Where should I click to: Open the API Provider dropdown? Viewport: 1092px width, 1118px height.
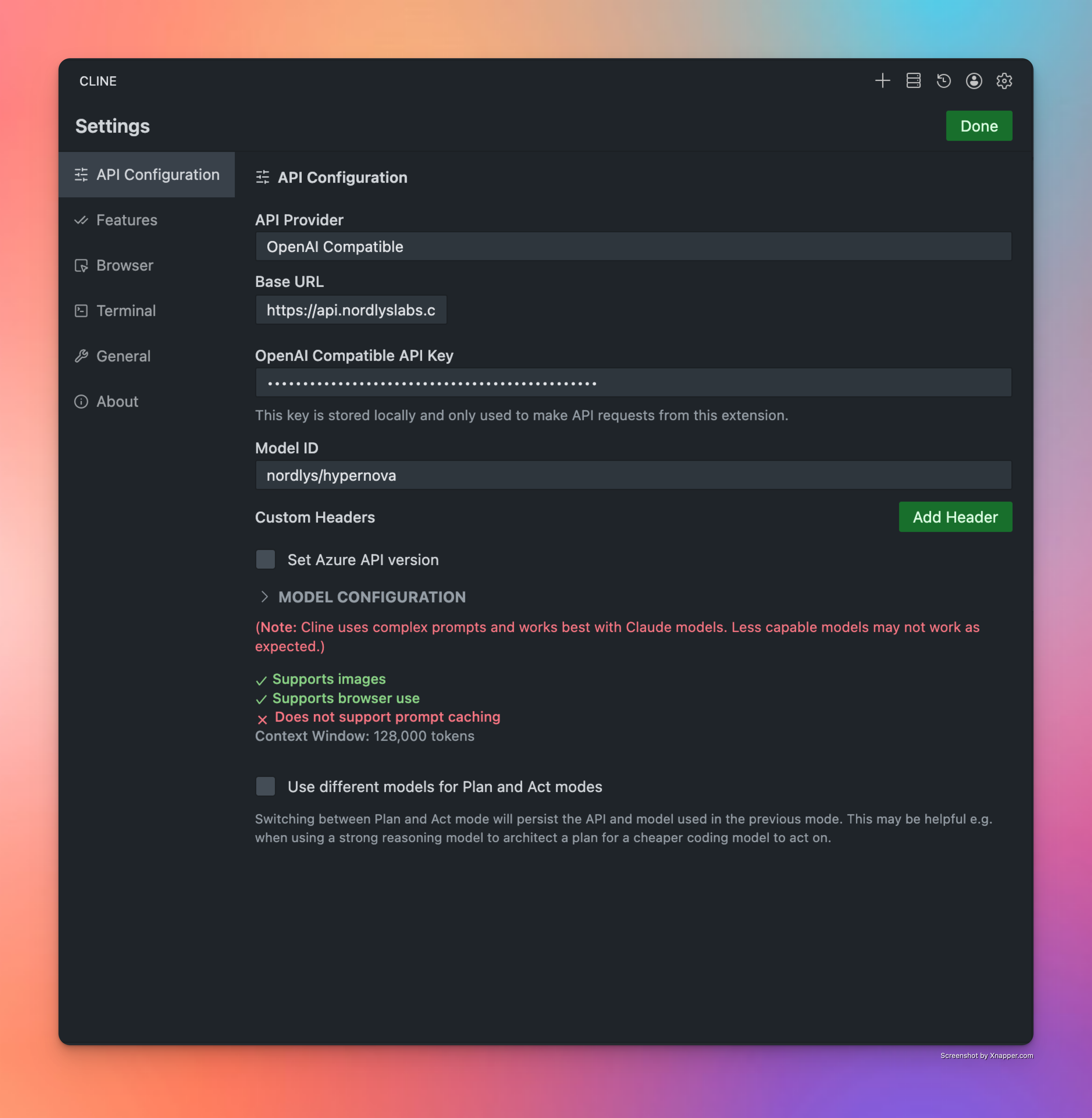[x=633, y=246]
